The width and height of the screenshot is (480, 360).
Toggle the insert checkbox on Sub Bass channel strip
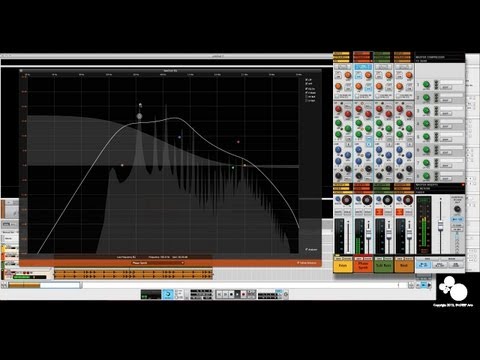click(x=377, y=96)
